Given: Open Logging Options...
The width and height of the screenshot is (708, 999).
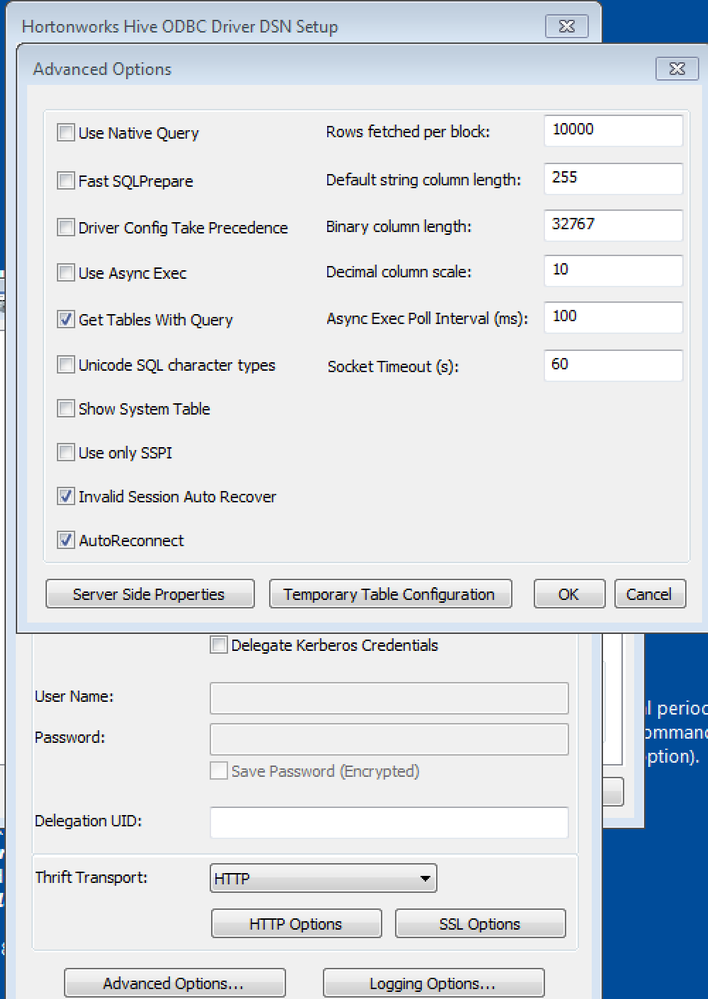Looking at the screenshot, I should [433, 983].
